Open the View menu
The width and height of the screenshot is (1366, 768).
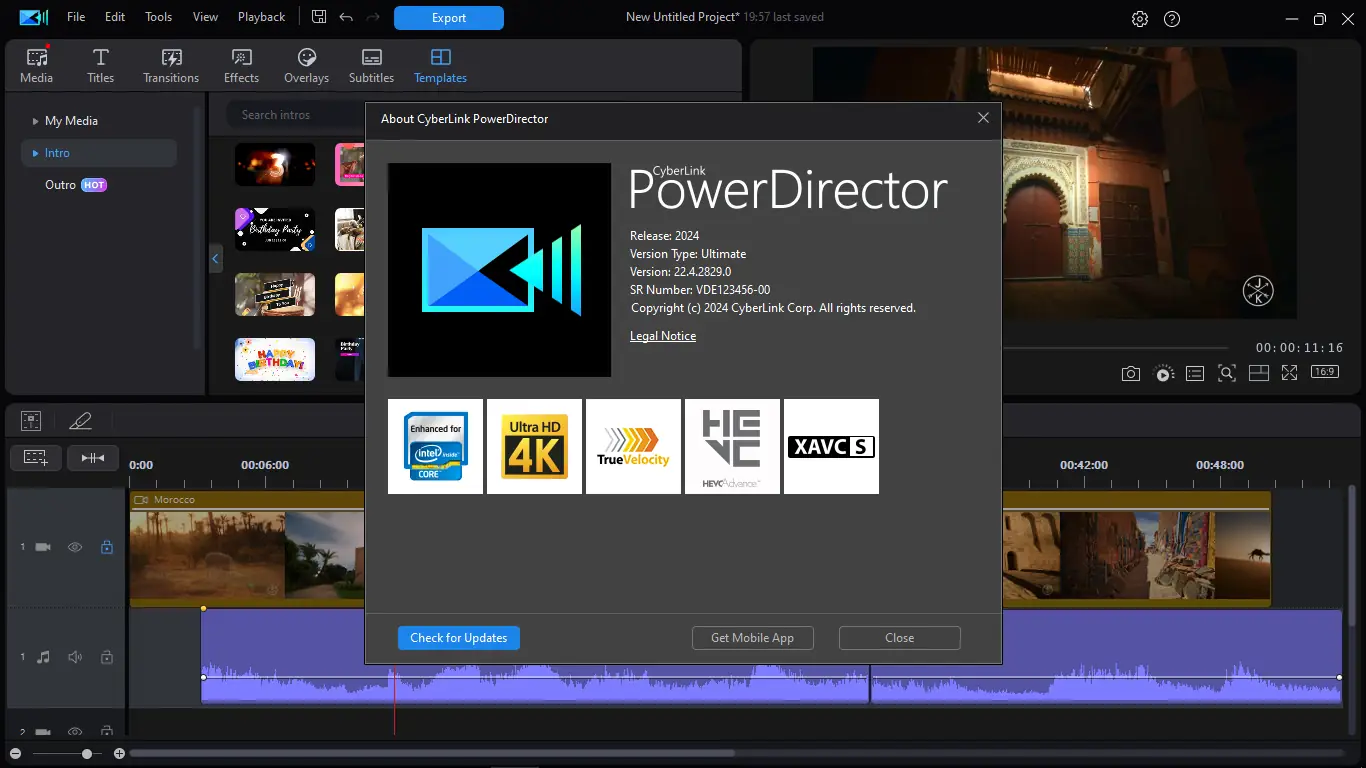(x=205, y=17)
